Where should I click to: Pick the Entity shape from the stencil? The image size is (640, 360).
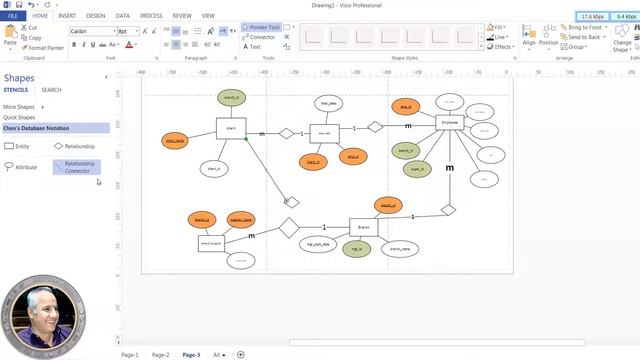pos(17,146)
